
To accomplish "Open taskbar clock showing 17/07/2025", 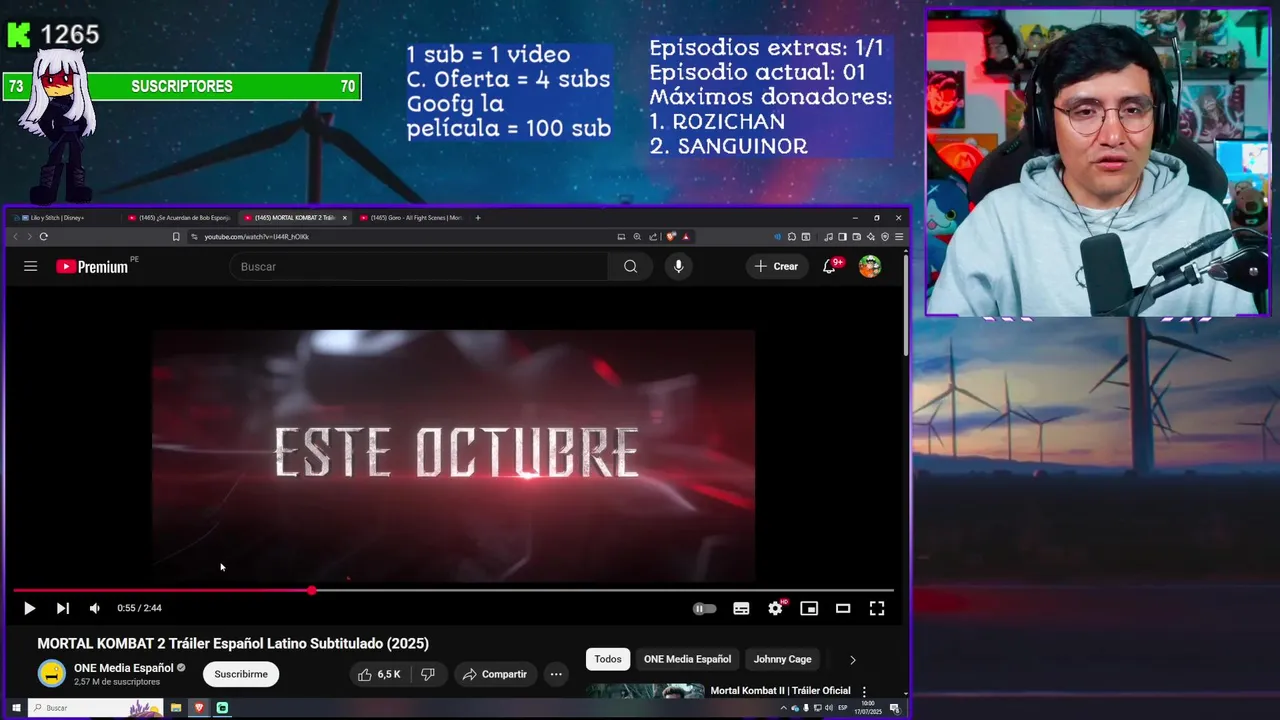I will coord(867,708).
